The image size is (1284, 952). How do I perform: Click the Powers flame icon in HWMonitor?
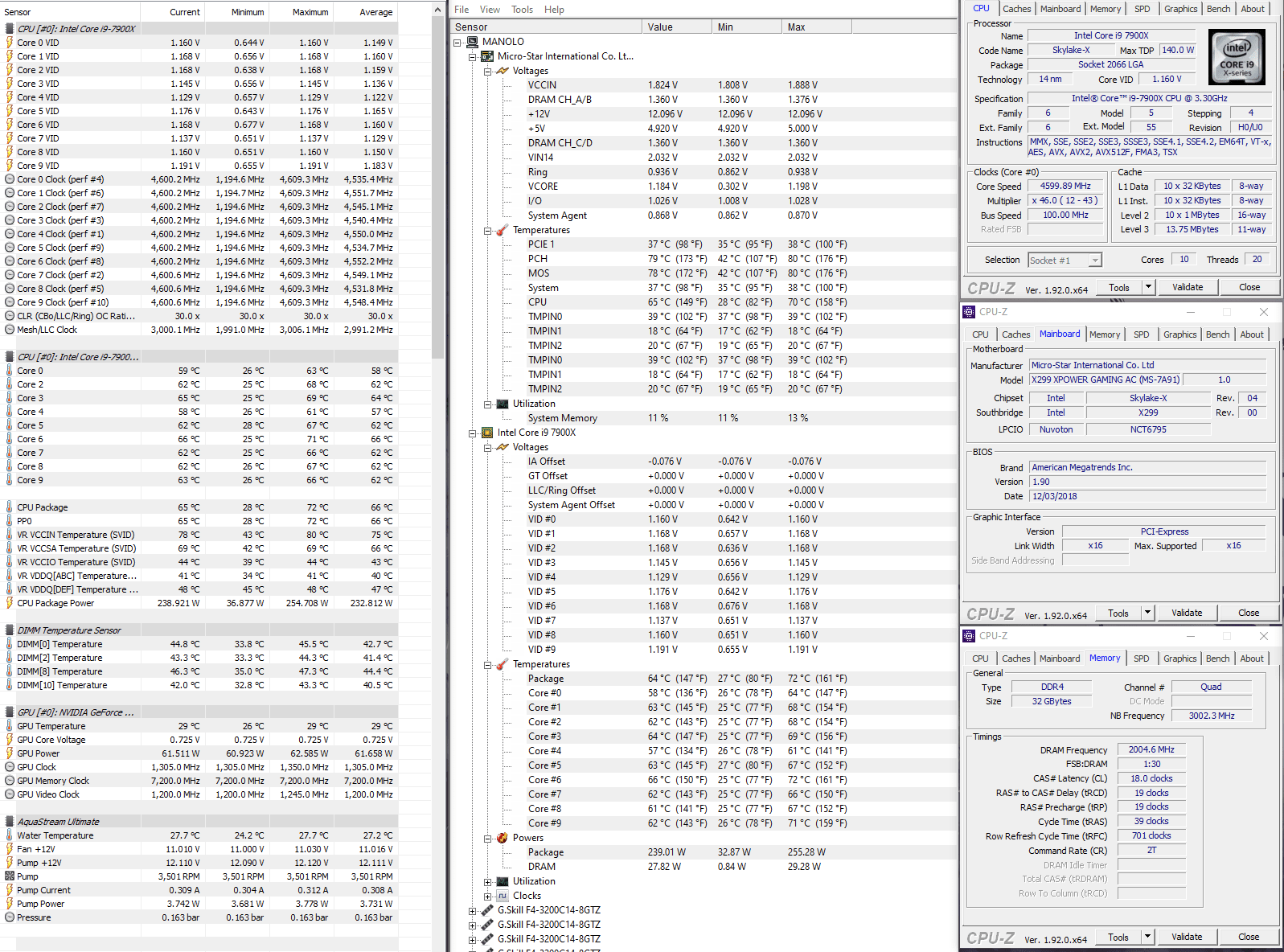(x=503, y=838)
